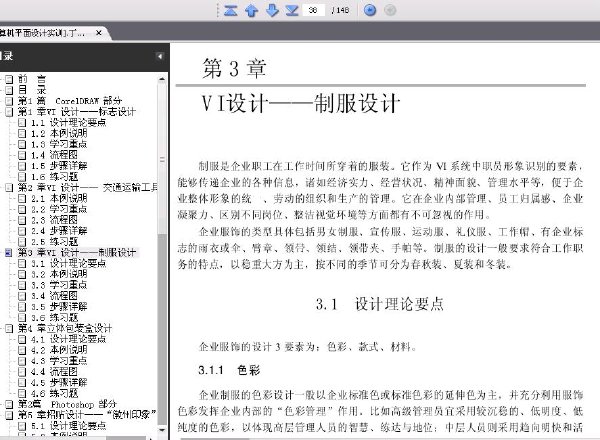Open bookmark 前 言
This screenshot has width=600, height=440.
[32, 79]
